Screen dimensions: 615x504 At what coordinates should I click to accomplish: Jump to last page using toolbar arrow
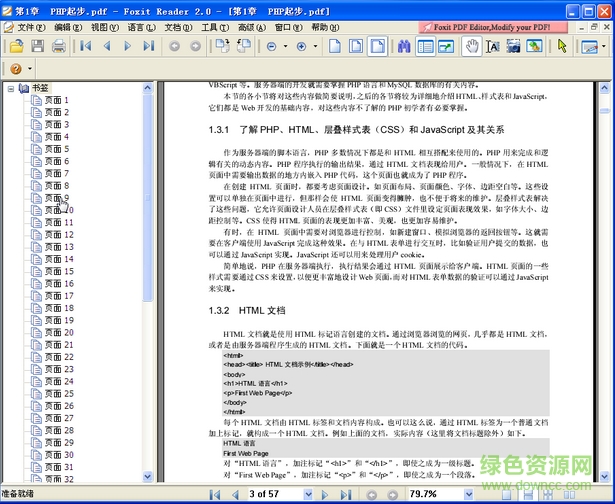click(149, 46)
